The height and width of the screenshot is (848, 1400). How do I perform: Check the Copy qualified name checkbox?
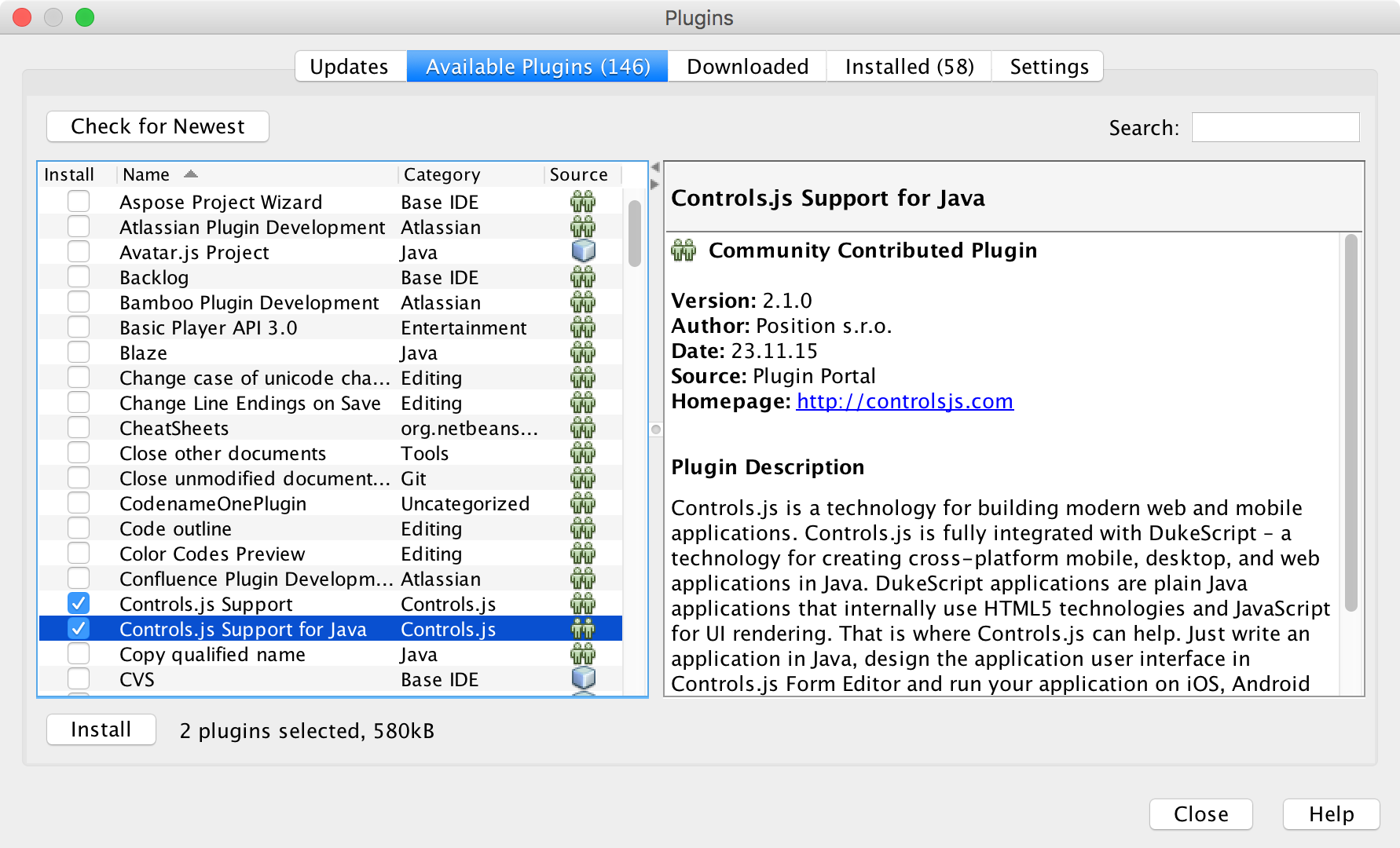click(79, 654)
